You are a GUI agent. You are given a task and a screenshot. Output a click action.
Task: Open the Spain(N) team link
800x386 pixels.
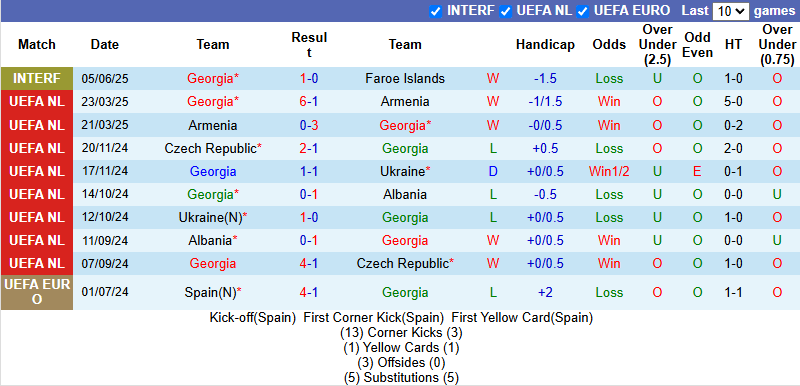click(x=213, y=293)
